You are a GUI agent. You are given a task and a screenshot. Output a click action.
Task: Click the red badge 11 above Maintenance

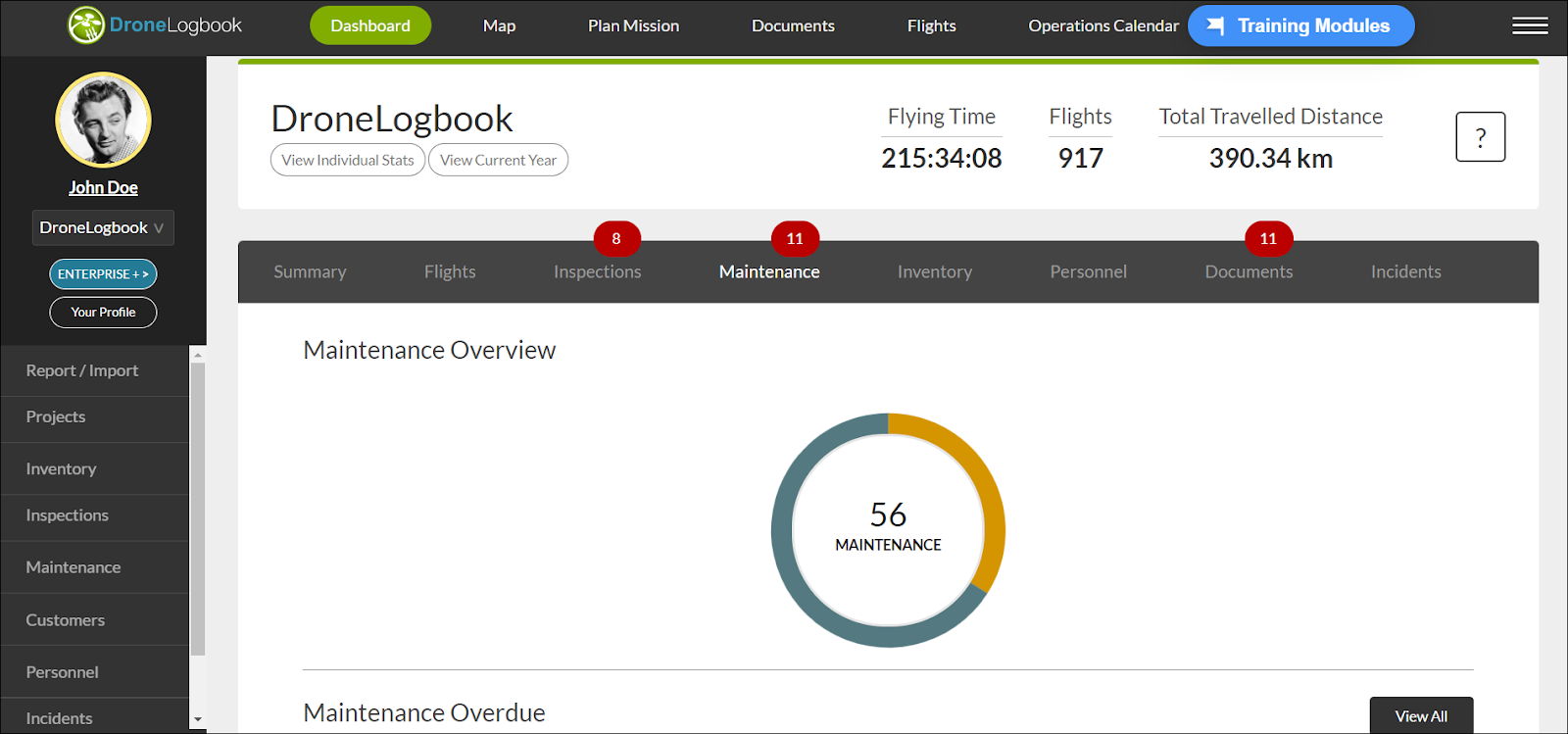tap(795, 238)
